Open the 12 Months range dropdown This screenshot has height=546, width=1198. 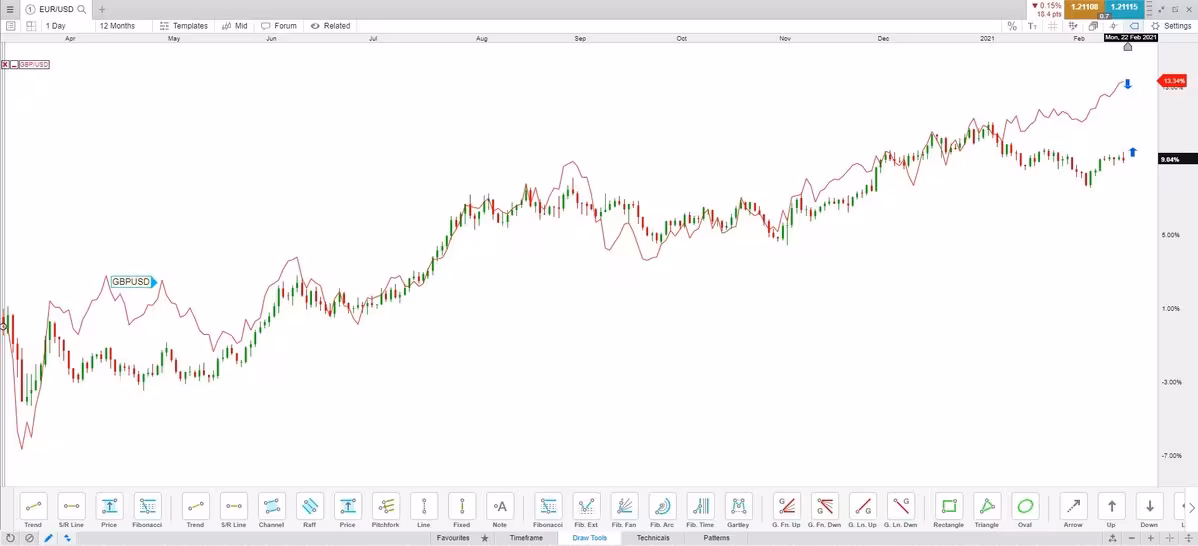pyautogui.click(x=117, y=26)
